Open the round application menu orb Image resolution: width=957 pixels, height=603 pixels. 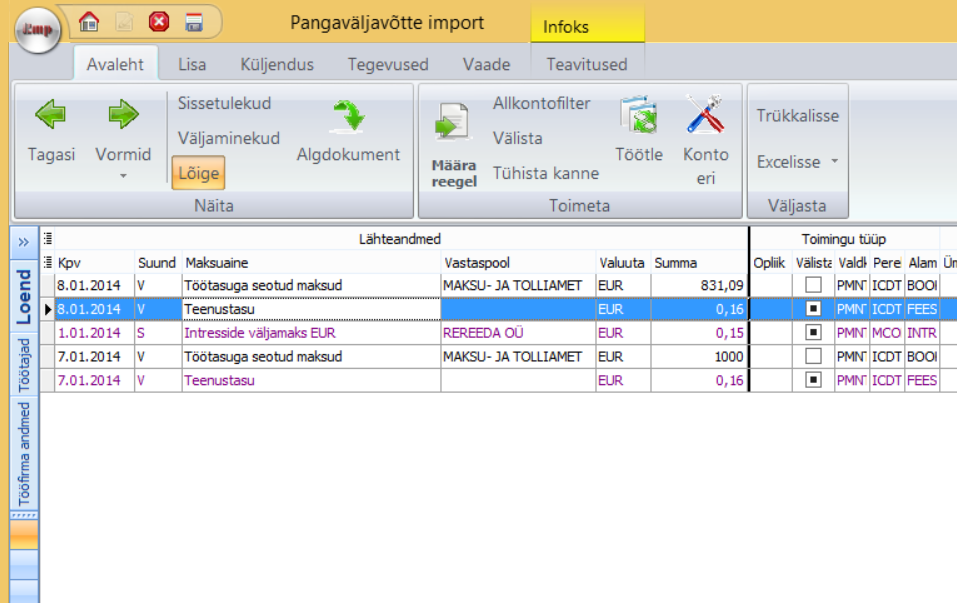pyautogui.click(x=37, y=30)
